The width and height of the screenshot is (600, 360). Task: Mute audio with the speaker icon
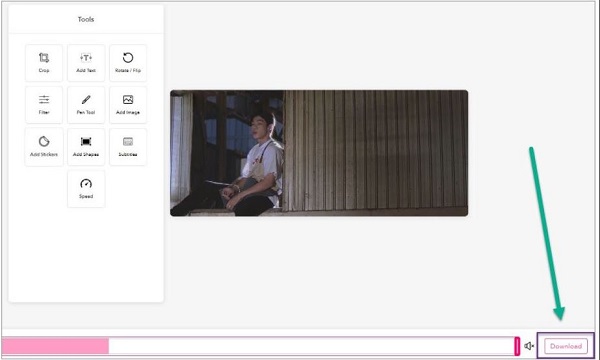pyautogui.click(x=529, y=346)
